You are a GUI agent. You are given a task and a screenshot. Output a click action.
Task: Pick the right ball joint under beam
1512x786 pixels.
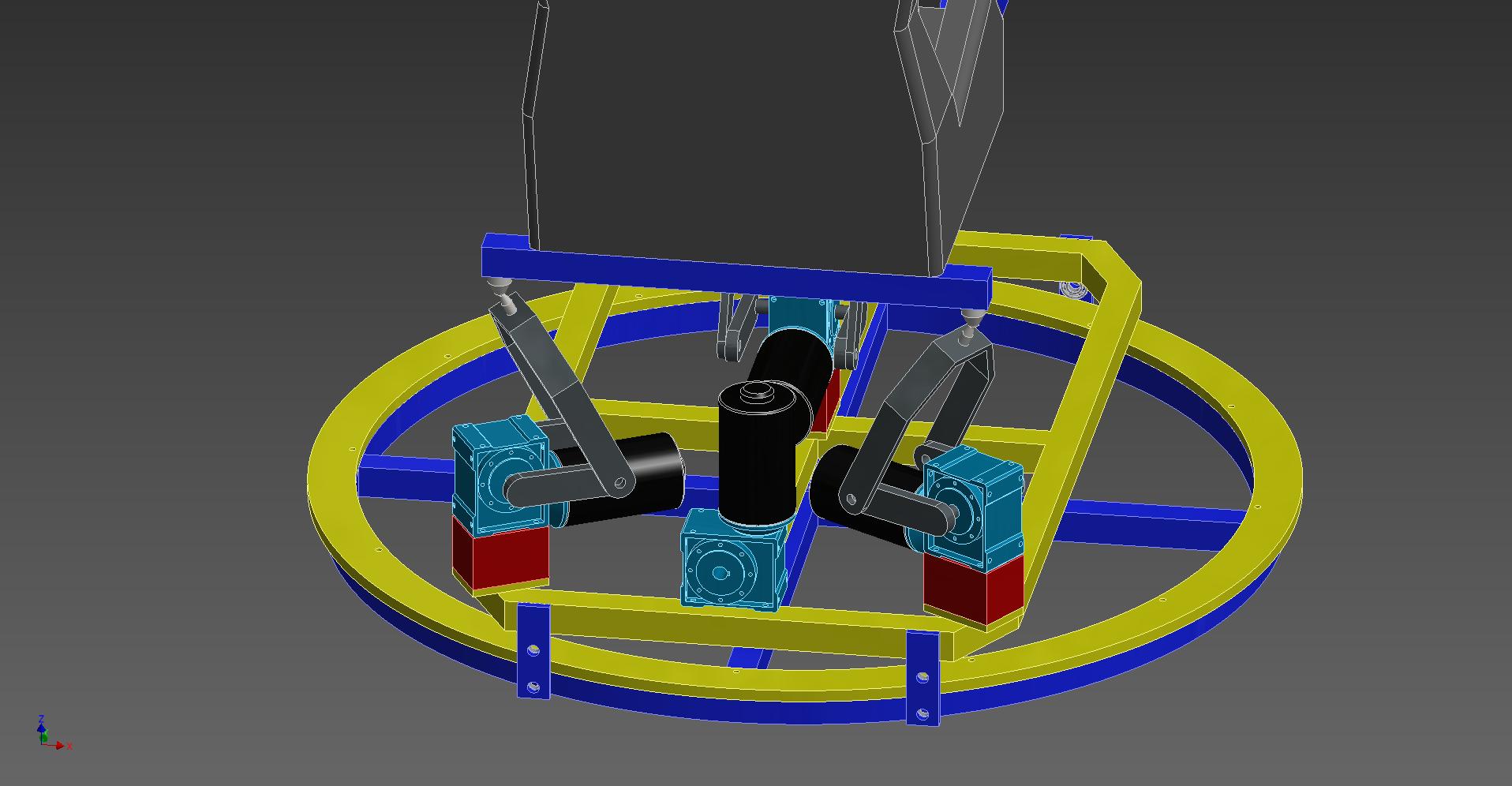pyautogui.click(x=969, y=320)
